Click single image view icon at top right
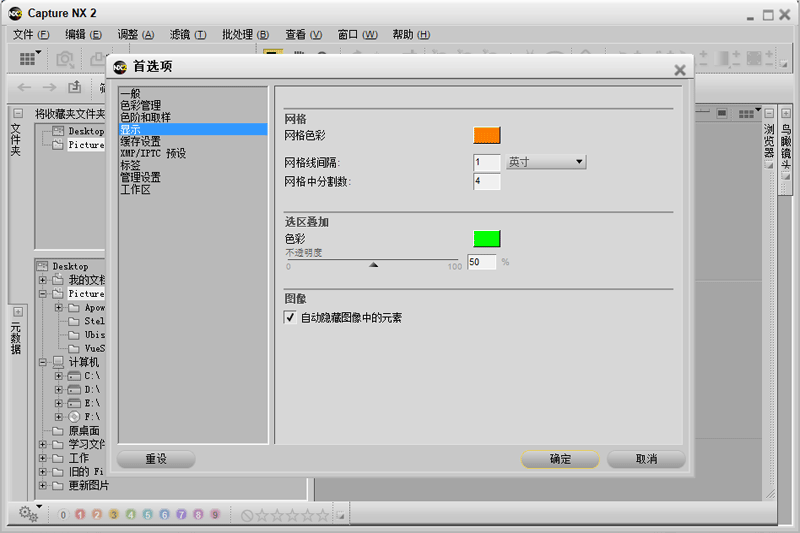800x533 pixels. point(722,113)
